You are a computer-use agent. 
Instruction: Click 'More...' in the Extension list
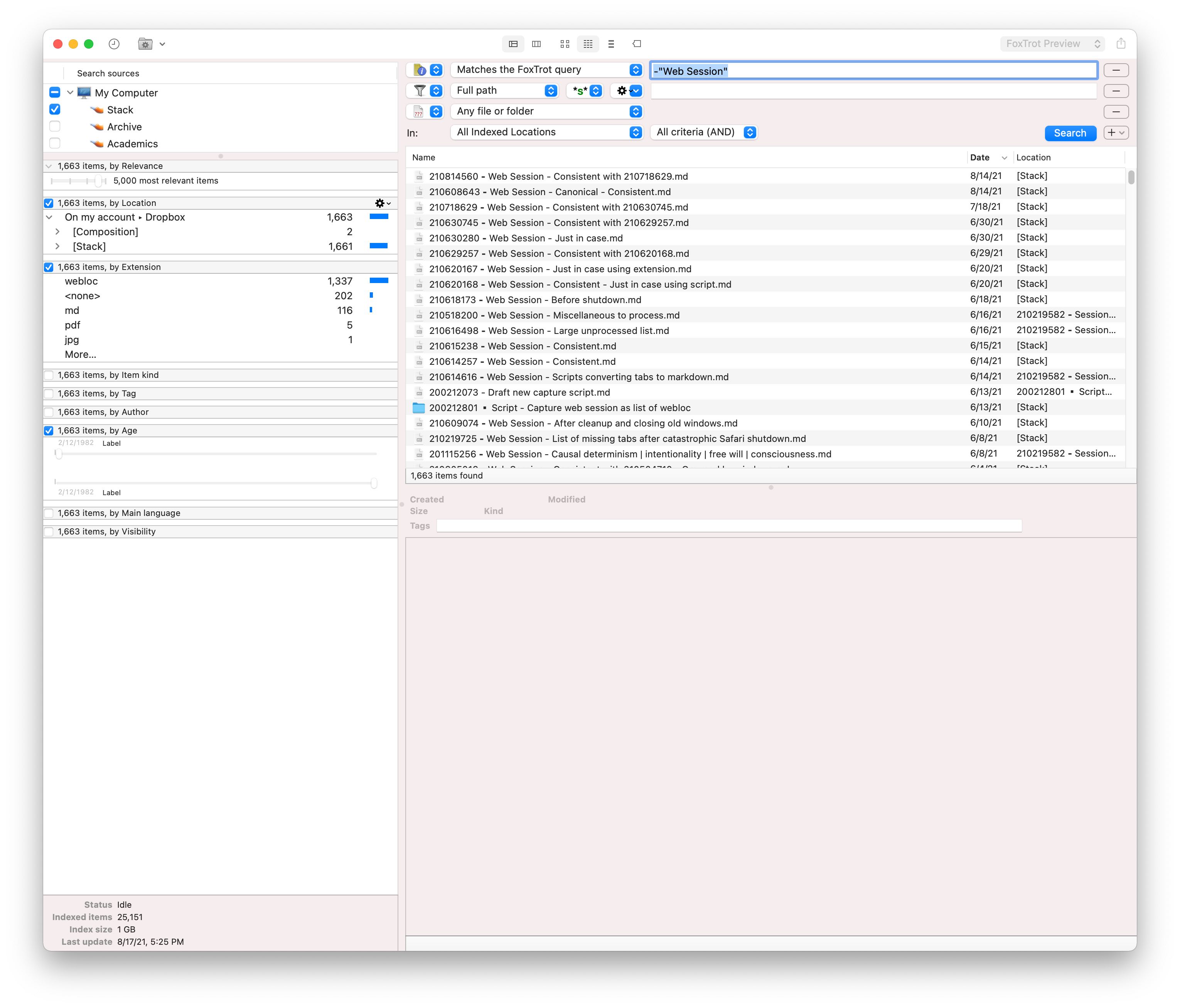pyautogui.click(x=80, y=354)
